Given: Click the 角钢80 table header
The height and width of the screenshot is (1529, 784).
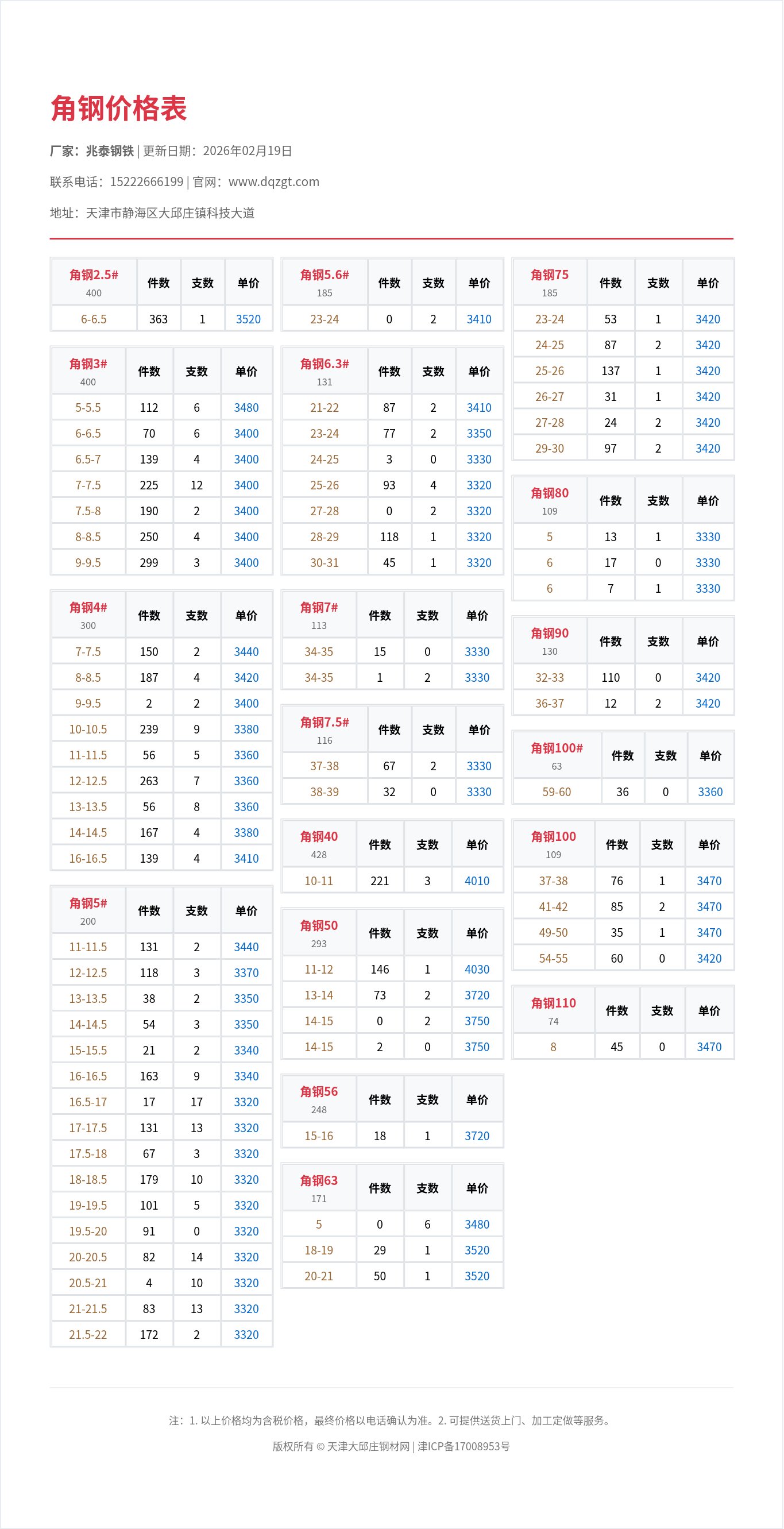Looking at the screenshot, I should 550,501.
